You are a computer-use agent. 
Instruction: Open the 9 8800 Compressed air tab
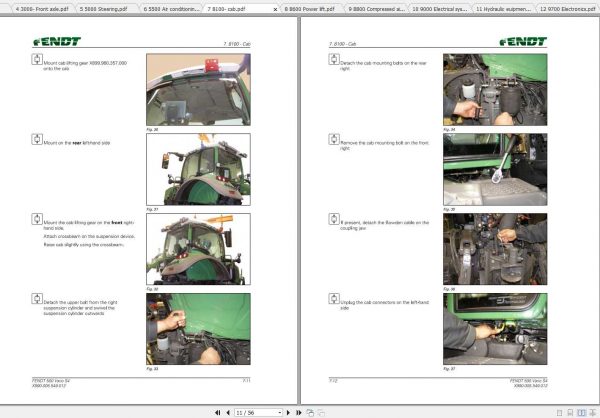point(375,8)
